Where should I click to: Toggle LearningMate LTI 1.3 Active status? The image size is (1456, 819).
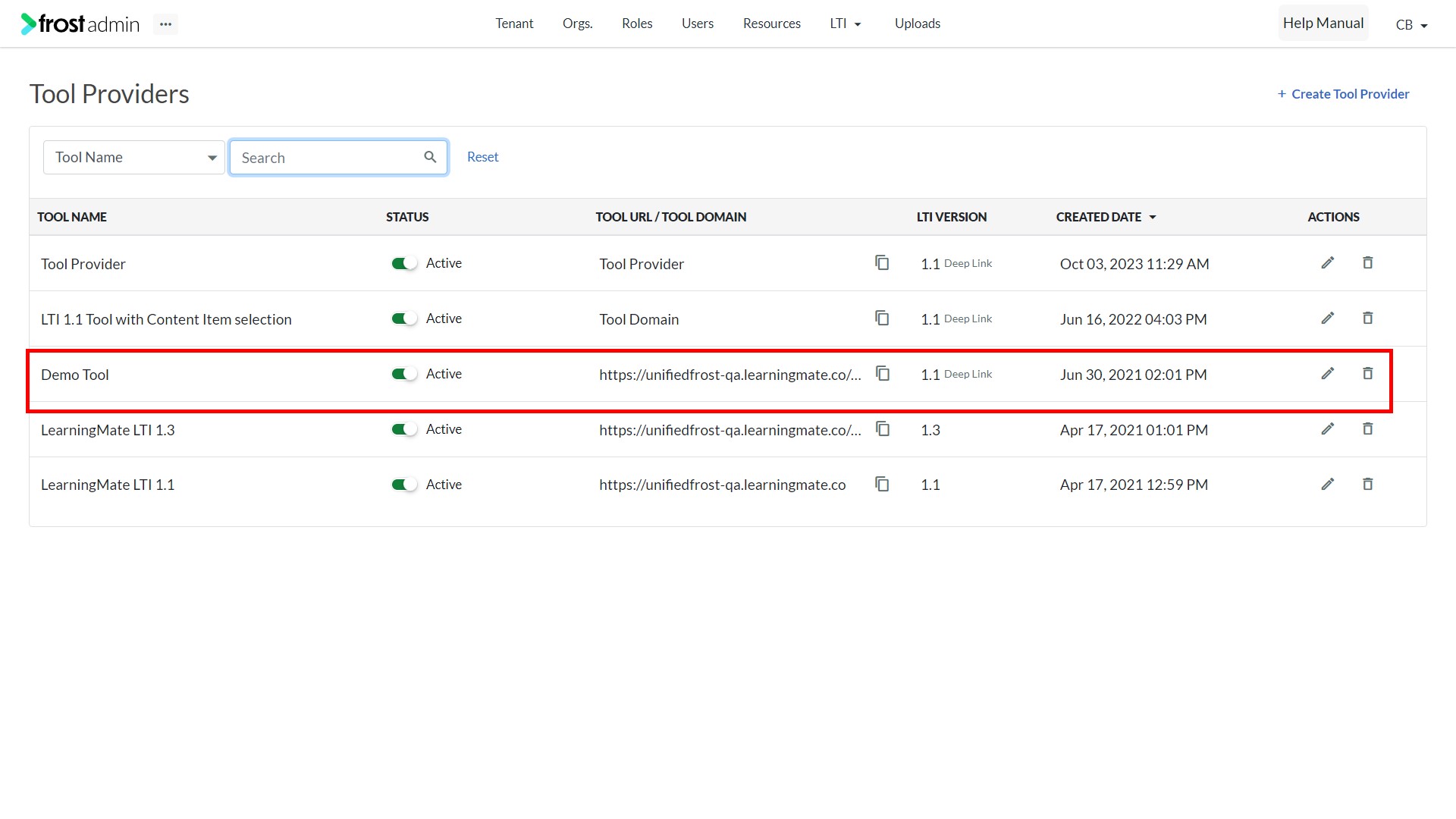point(404,429)
